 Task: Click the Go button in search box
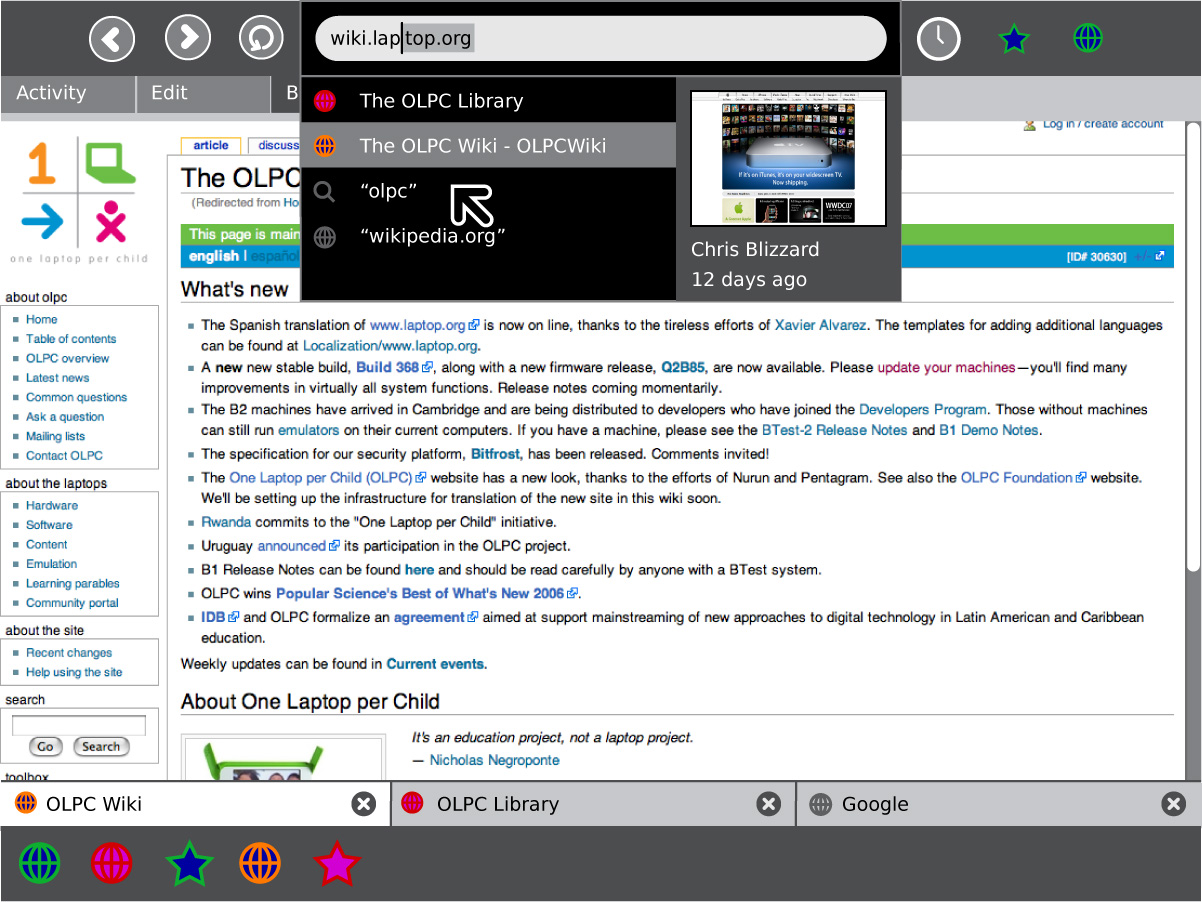click(x=44, y=747)
